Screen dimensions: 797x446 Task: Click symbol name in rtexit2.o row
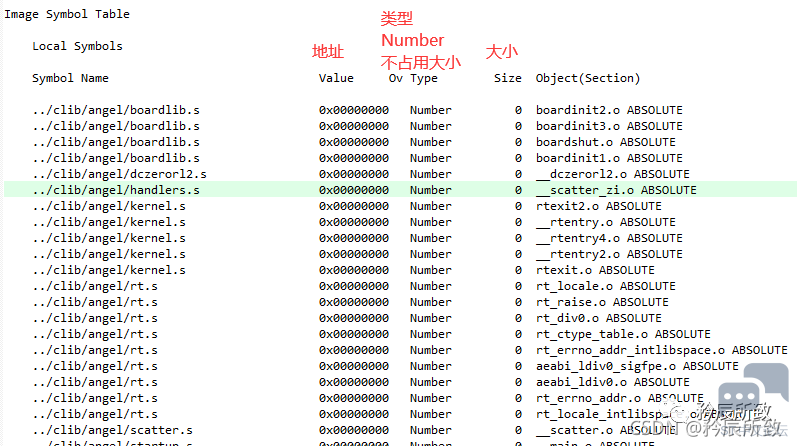(x=109, y=206)
